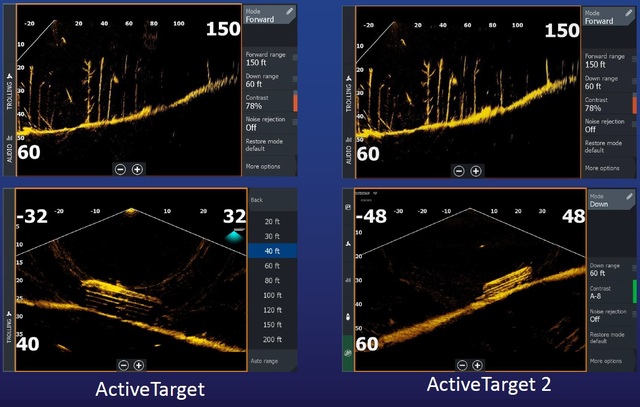This screenshot has height=407, width=640.
Task: Toggle Noise rejection on Down mode screen
Action: point(612,315)
